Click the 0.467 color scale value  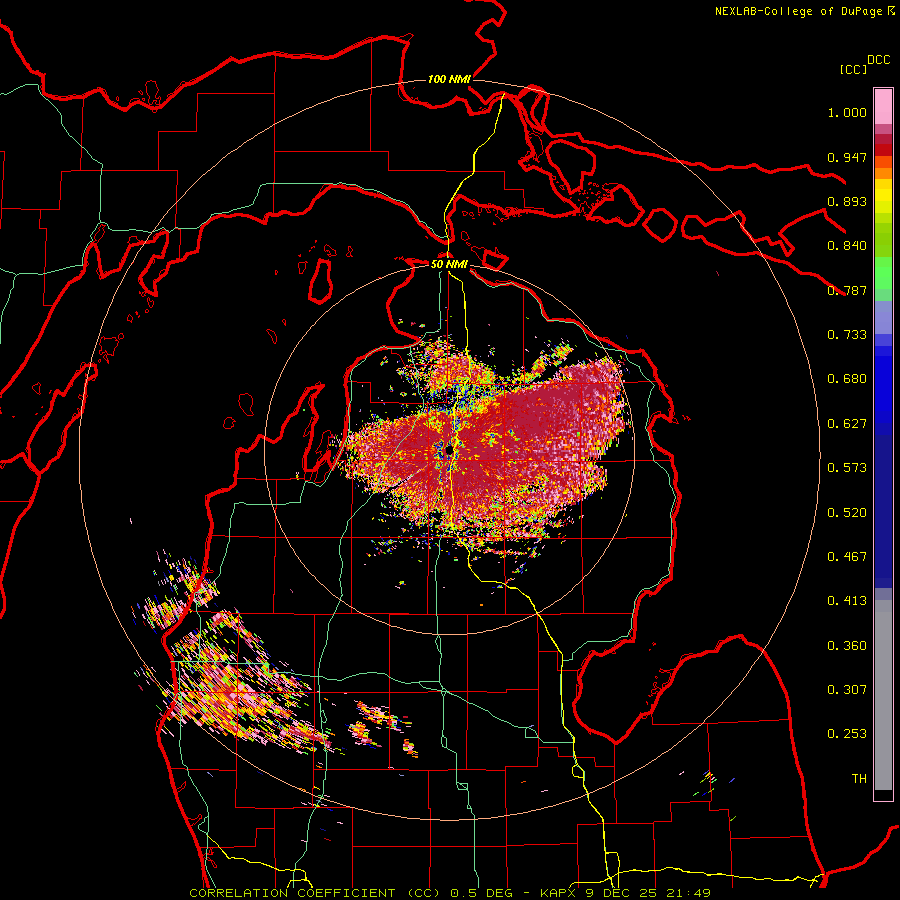click(x=847, y=557)
